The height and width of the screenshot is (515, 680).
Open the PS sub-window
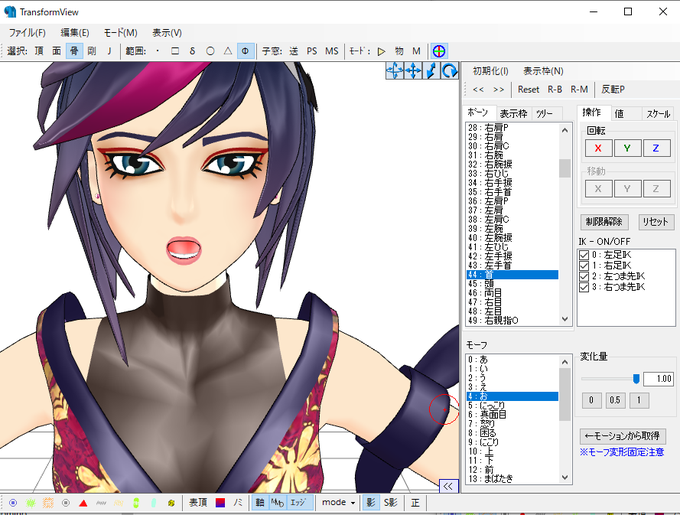pos(311,51)
